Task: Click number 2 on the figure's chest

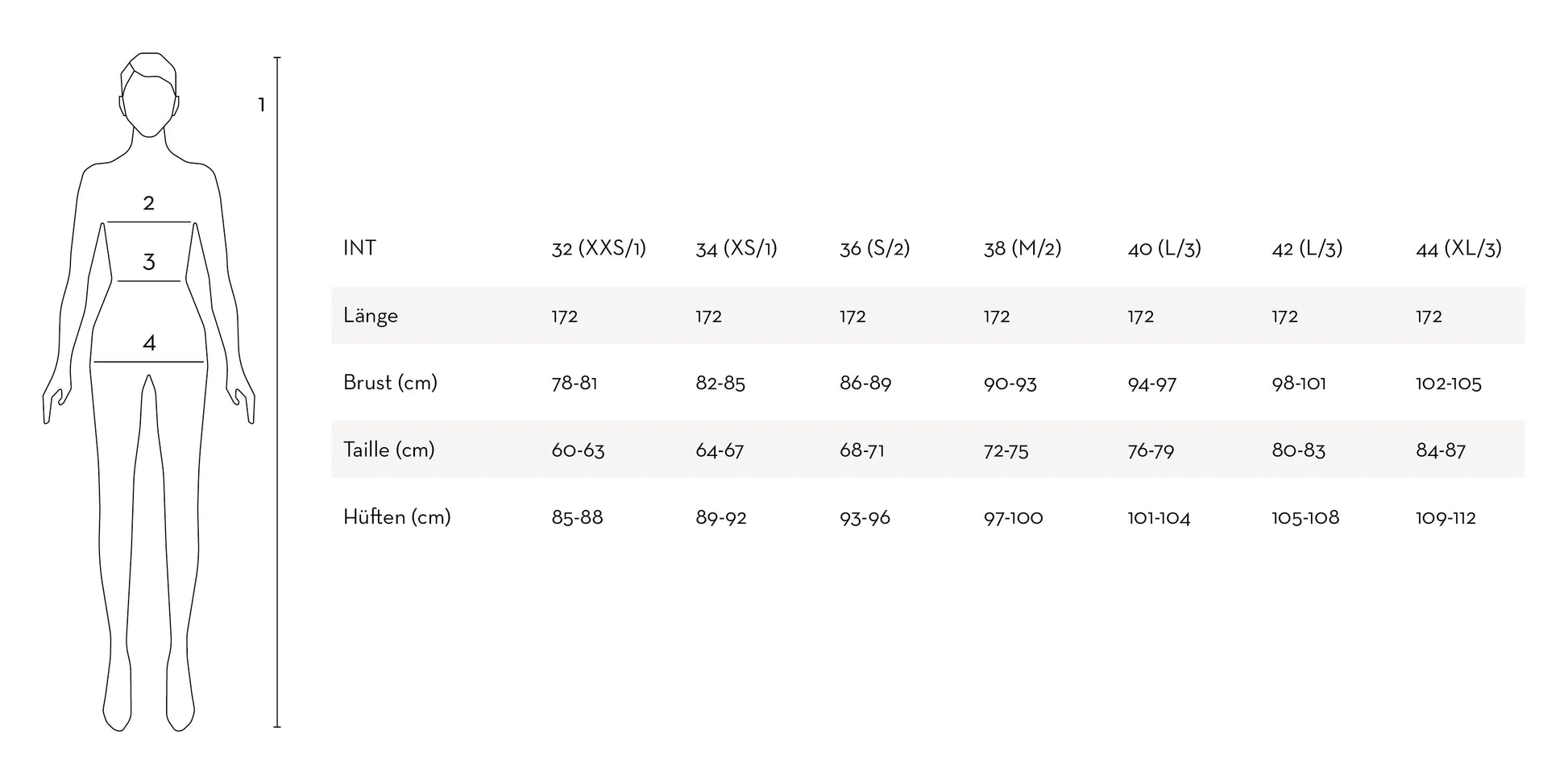Action: (x=148, y=203)
